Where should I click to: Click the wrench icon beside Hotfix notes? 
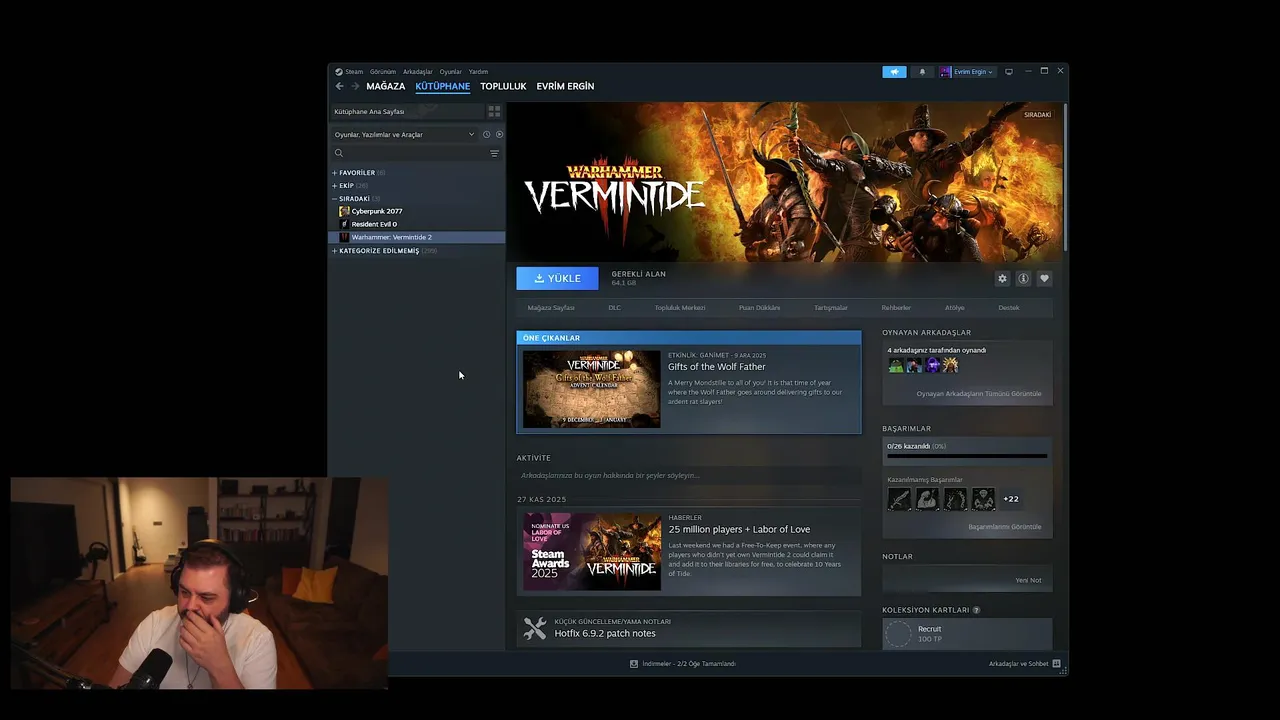click(535, 628)
